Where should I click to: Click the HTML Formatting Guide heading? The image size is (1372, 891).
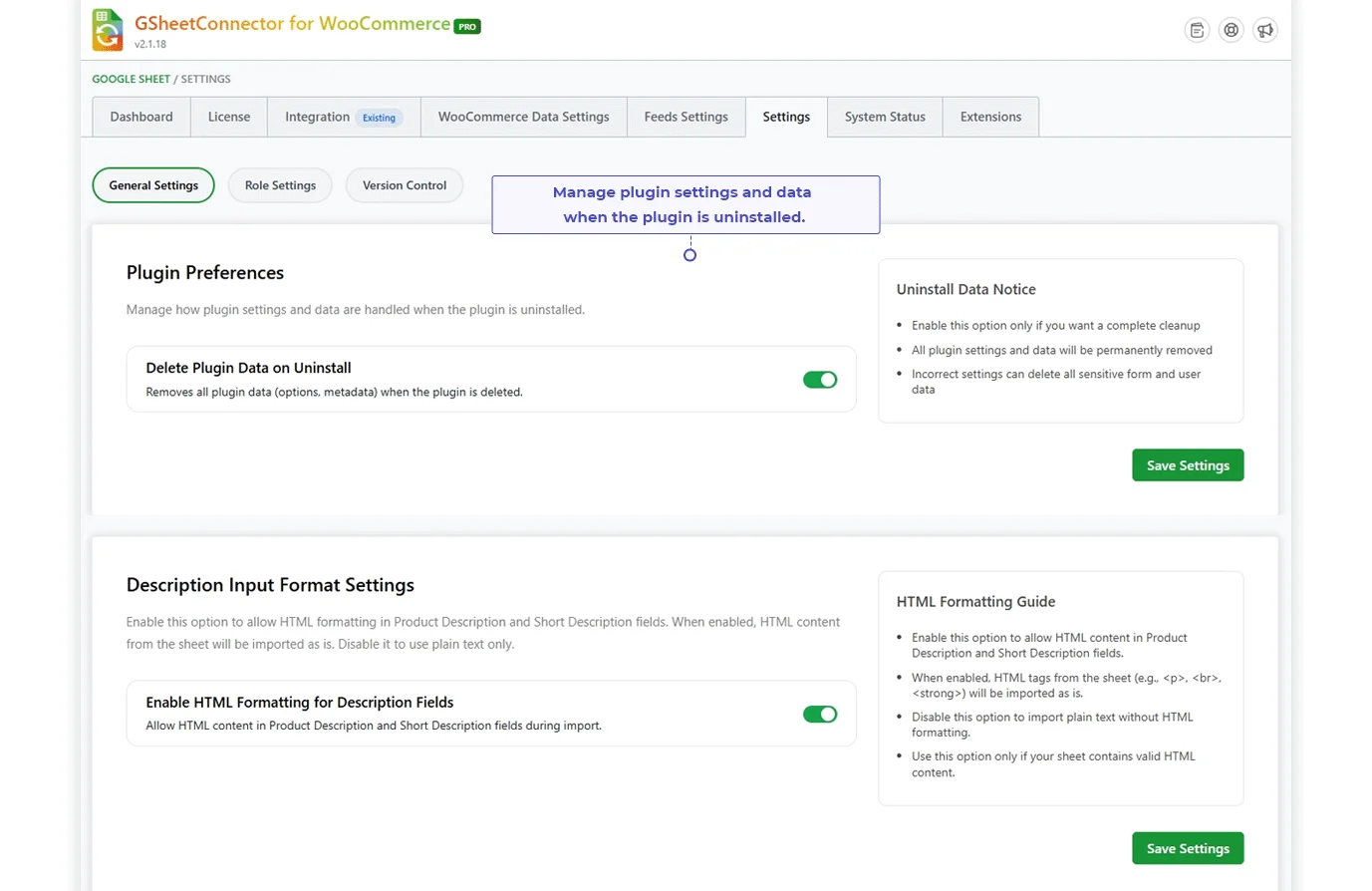[x=976, y=602]
